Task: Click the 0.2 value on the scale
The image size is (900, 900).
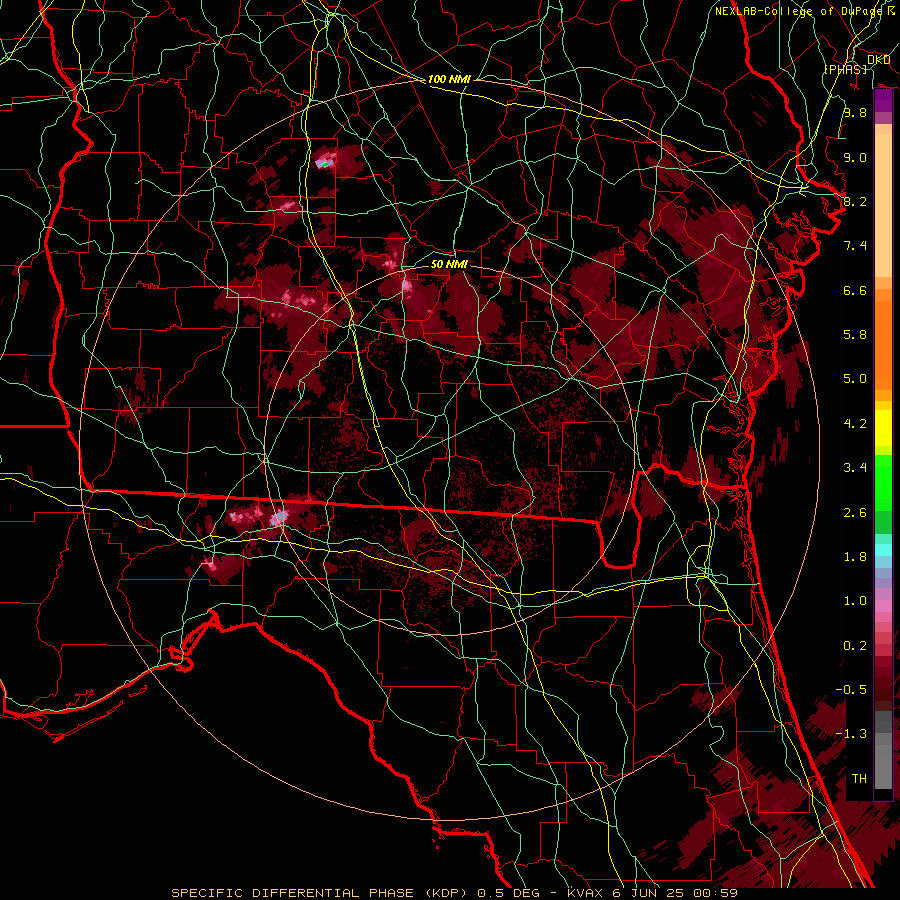Action: point(855,646)
